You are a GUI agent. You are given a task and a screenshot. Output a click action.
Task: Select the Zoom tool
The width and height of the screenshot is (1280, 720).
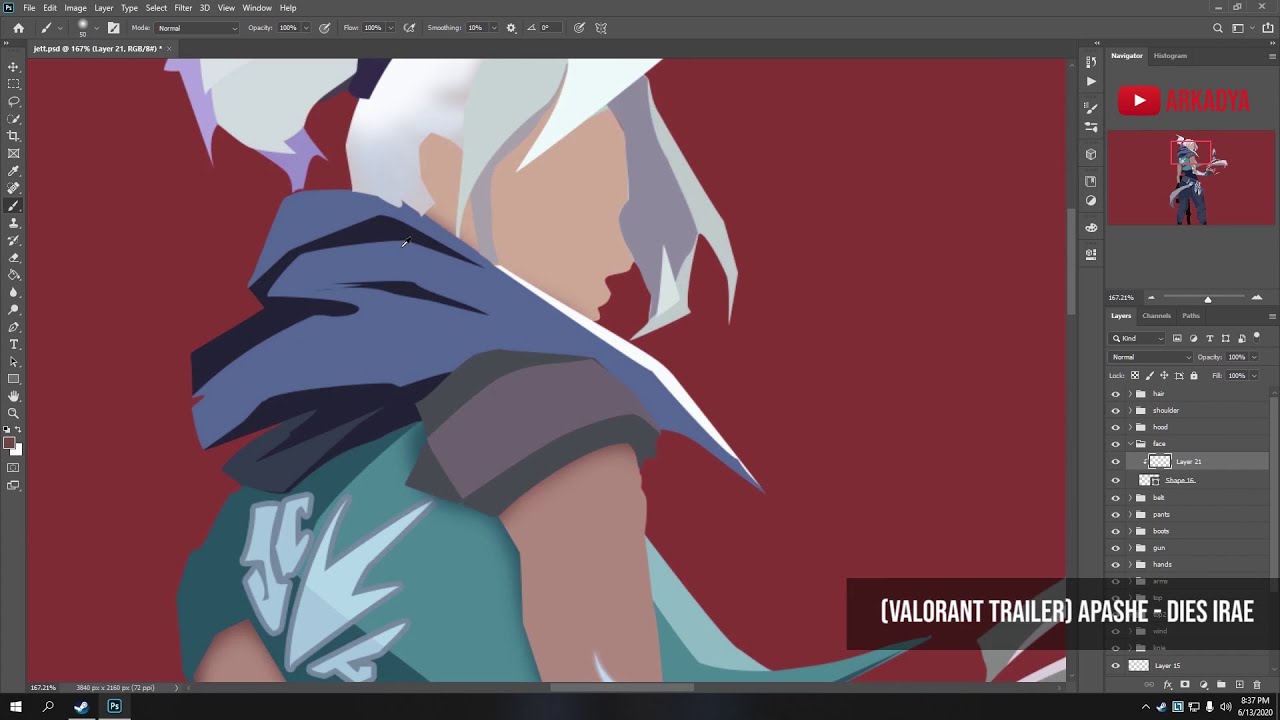click(x=14, y=413)
